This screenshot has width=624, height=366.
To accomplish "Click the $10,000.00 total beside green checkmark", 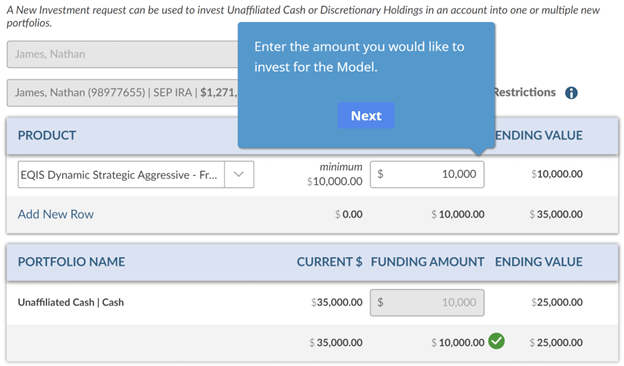I will pos(458,343).
